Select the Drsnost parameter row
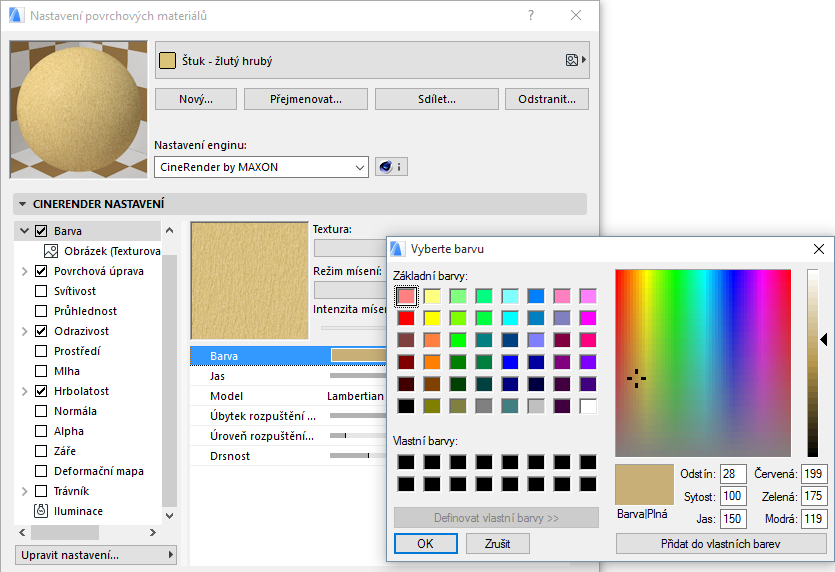The height and width of the screenshot is (572, 835). (x=288, y=456)
